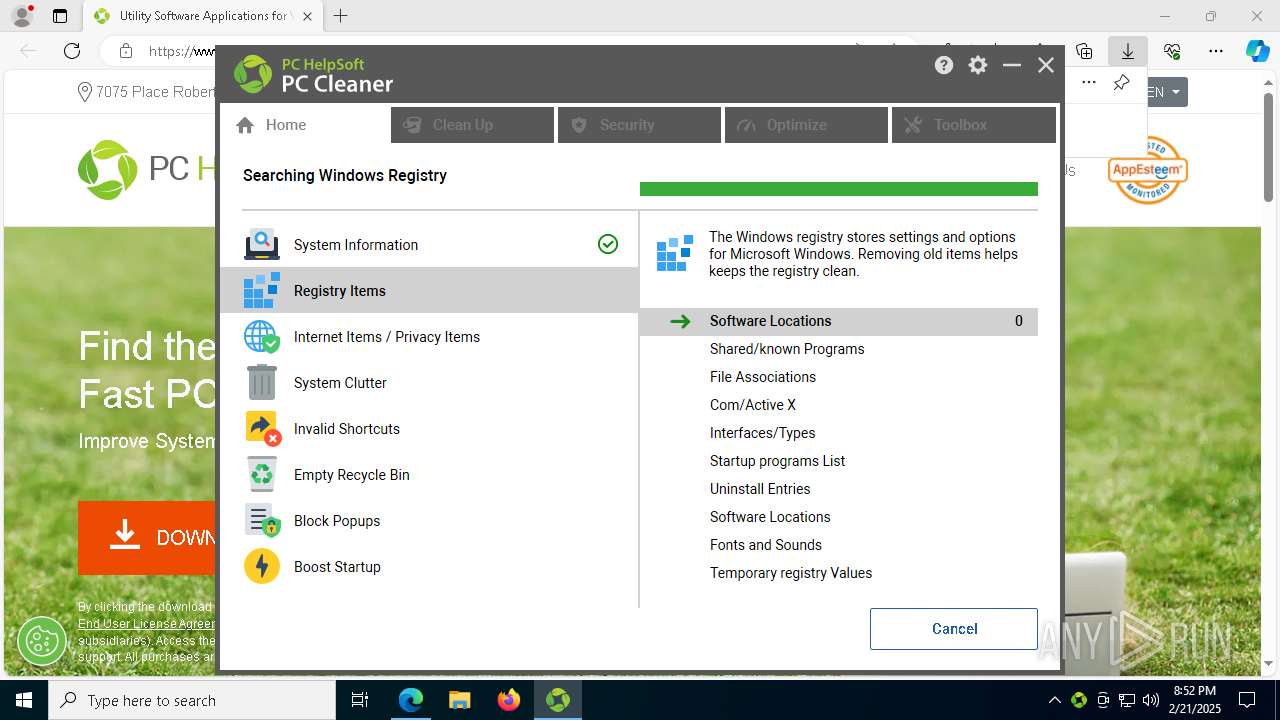Click the 'Temporary registry Values' entry
This screenshot has width=1280, height=720.
point(791,573)
